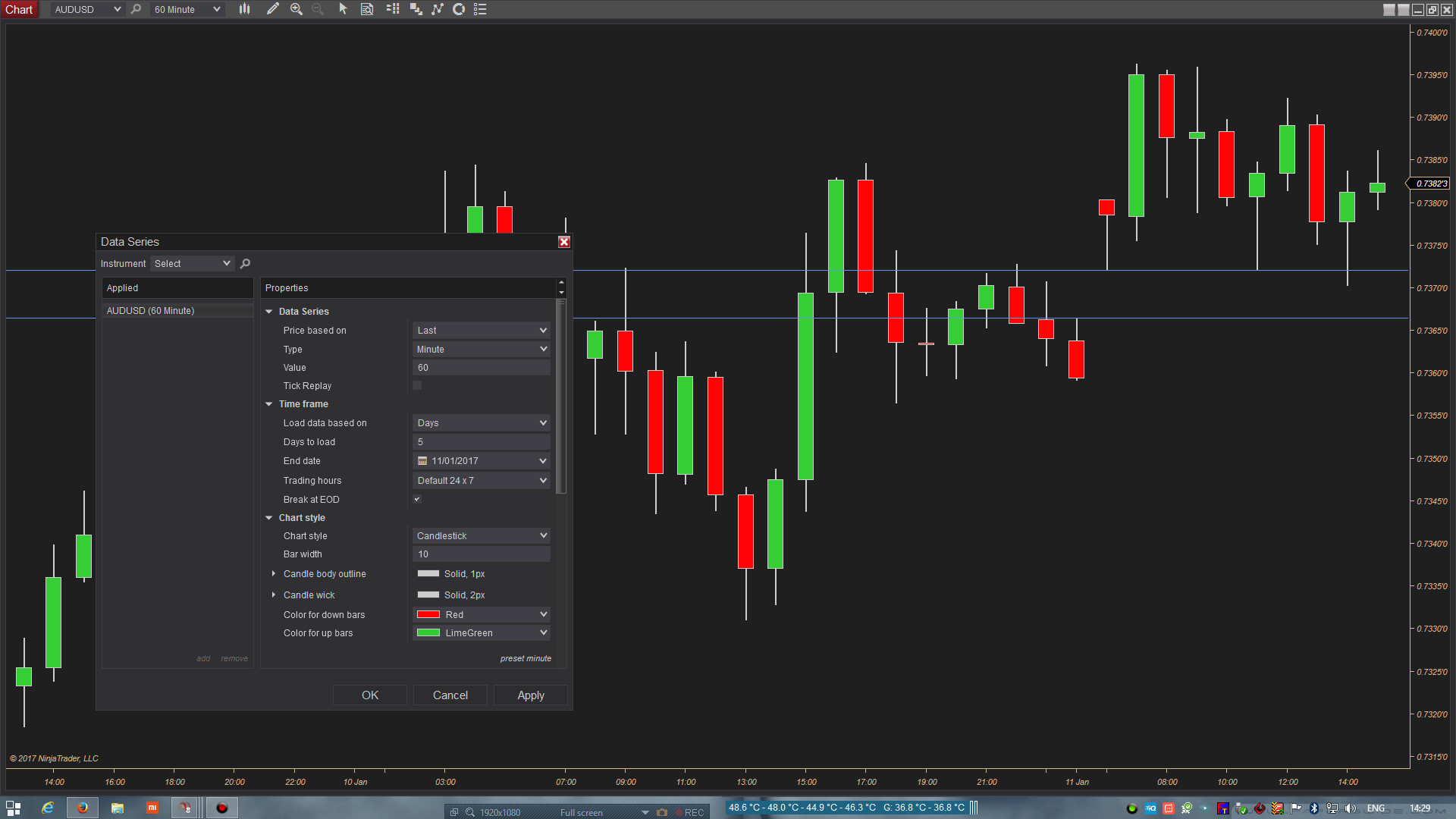This screenshot has height=819, width=1456.
Task: Open the Chart style Candlestick dropdown
Action: [481, 536]
